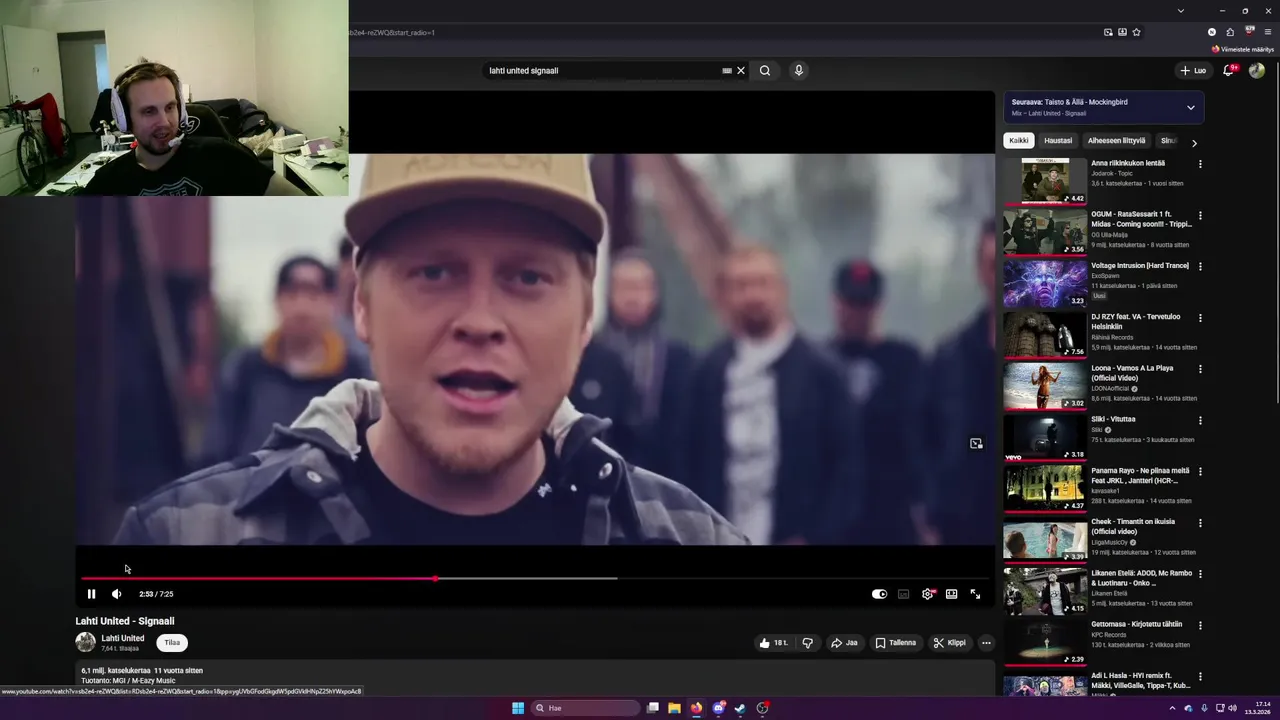Submit search with the magnifier button
The image size is (1280, 720).
pyautogui.click(x=765, y=71)
